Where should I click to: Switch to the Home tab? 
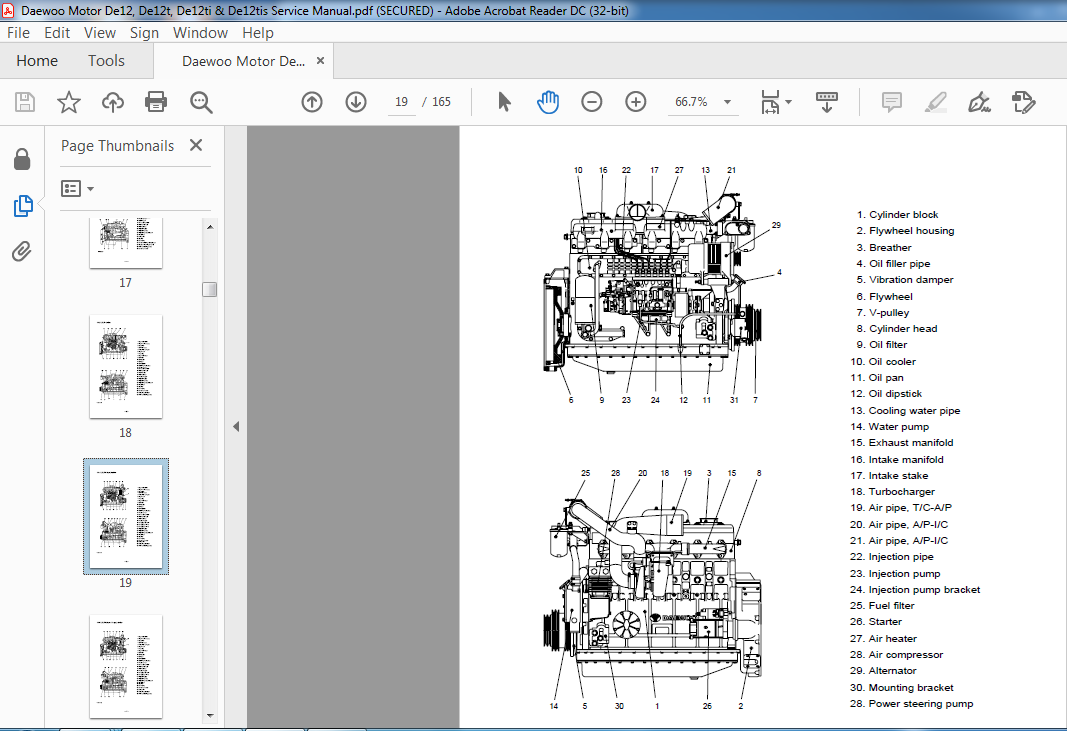[x=37, y=61]
